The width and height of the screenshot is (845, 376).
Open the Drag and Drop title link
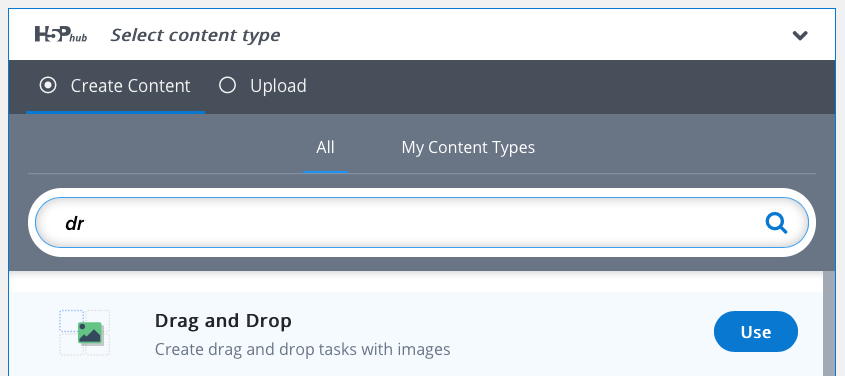223,321
